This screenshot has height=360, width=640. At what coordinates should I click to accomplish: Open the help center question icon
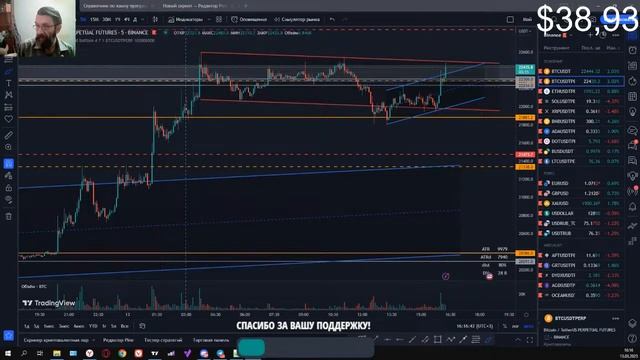click(x=632, y=338)
